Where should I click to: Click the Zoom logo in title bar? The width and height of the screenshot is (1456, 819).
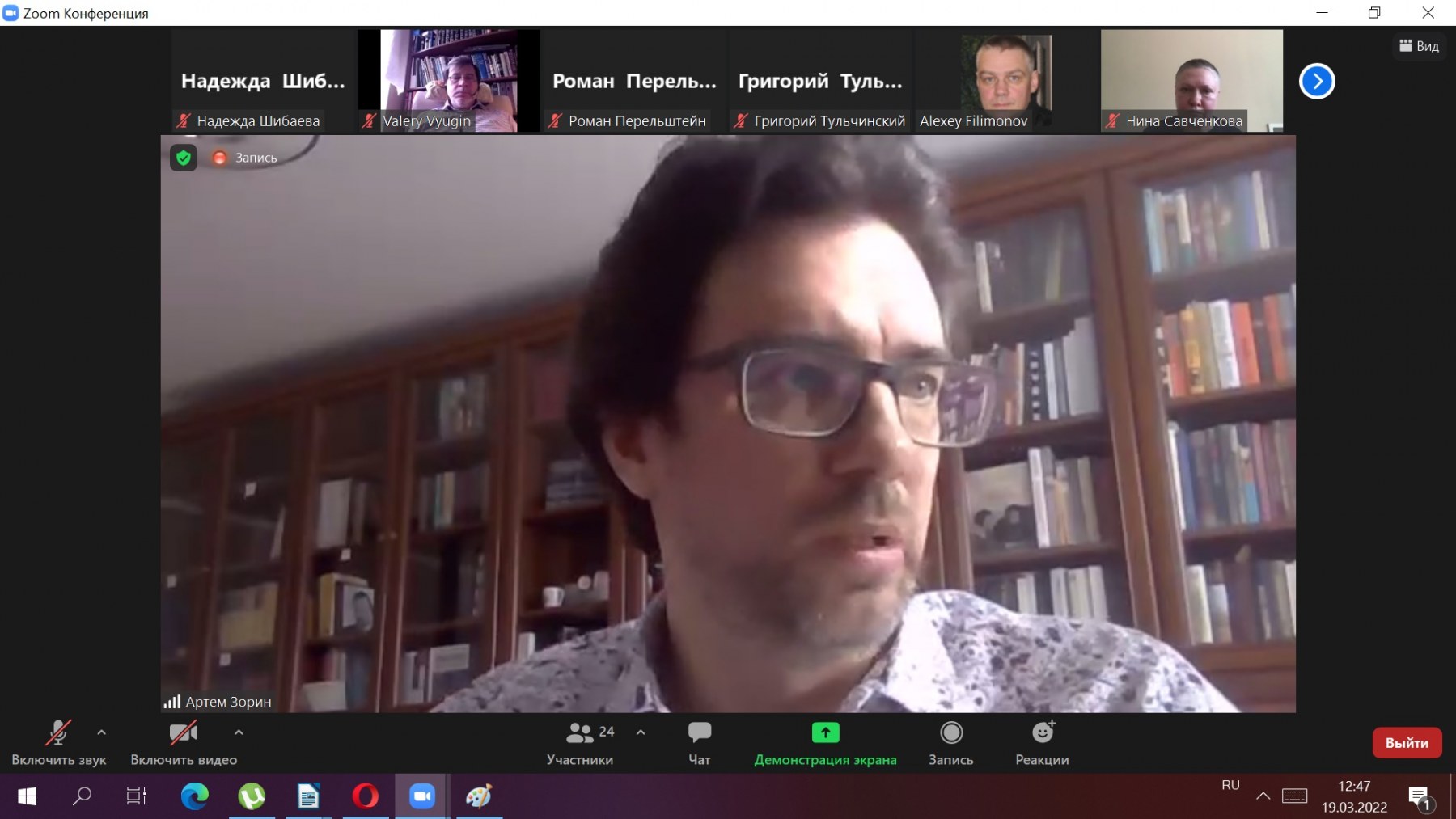pyautogui.click(x=11, y=13)
